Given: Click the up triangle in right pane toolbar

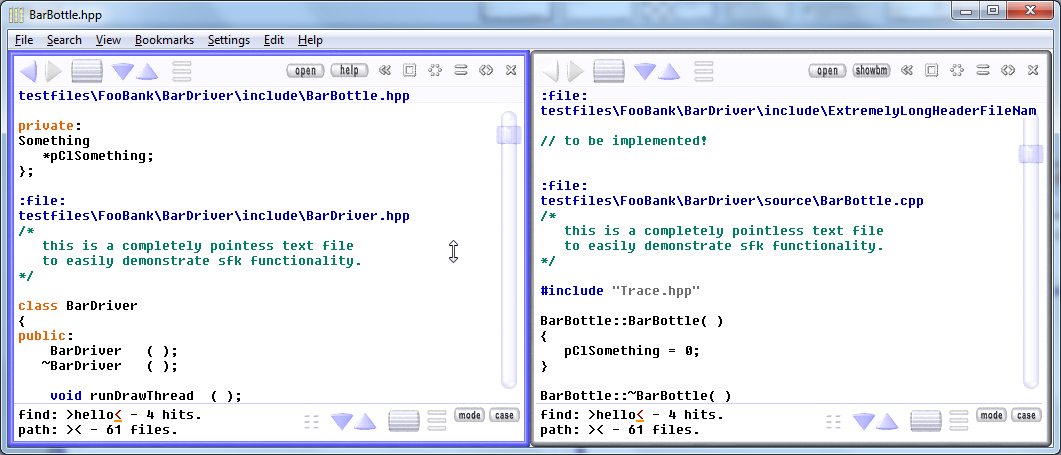Looking at the screenshot, I should pos(668,71).
